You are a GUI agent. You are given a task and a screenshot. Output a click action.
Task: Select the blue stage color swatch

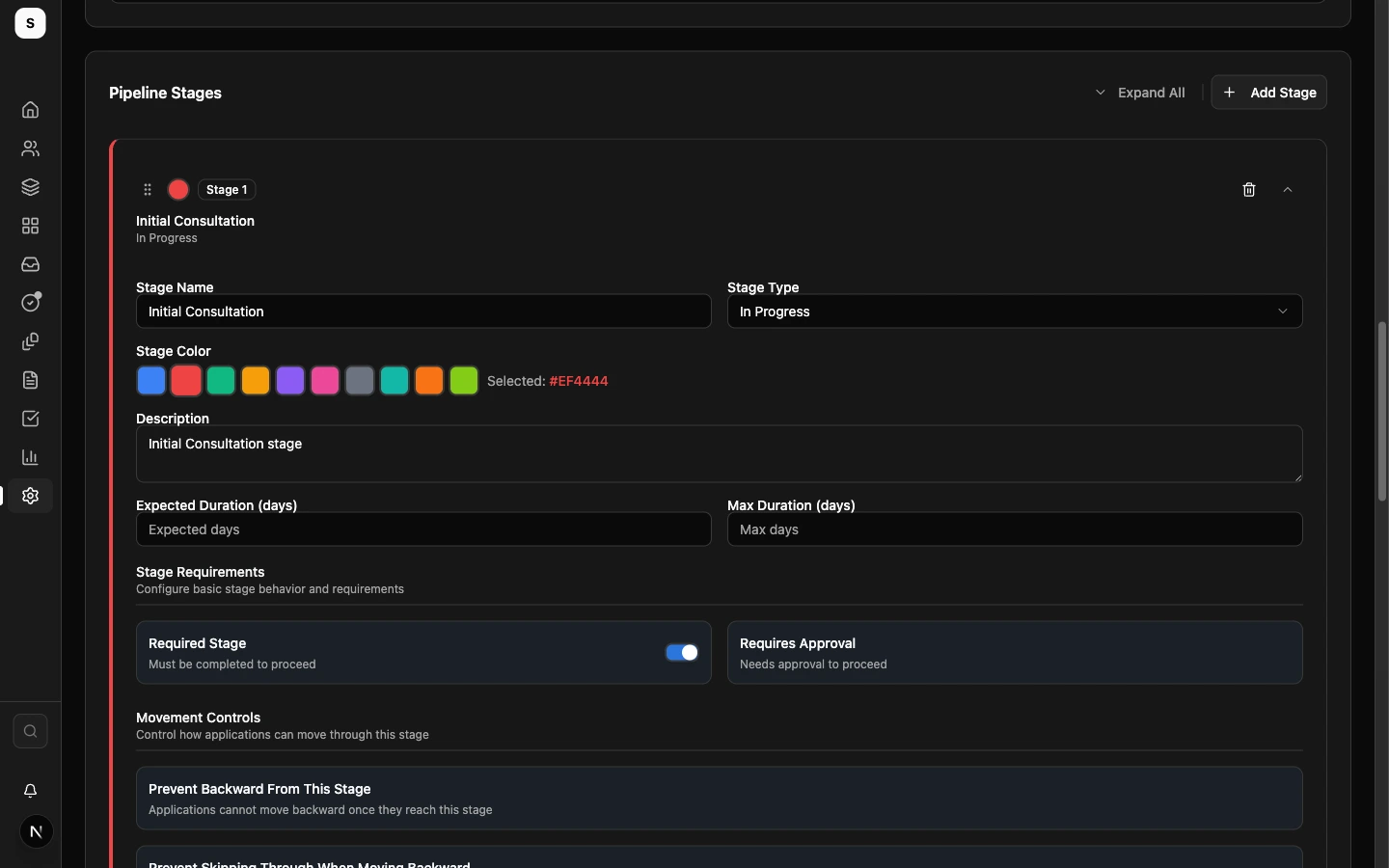151,381
